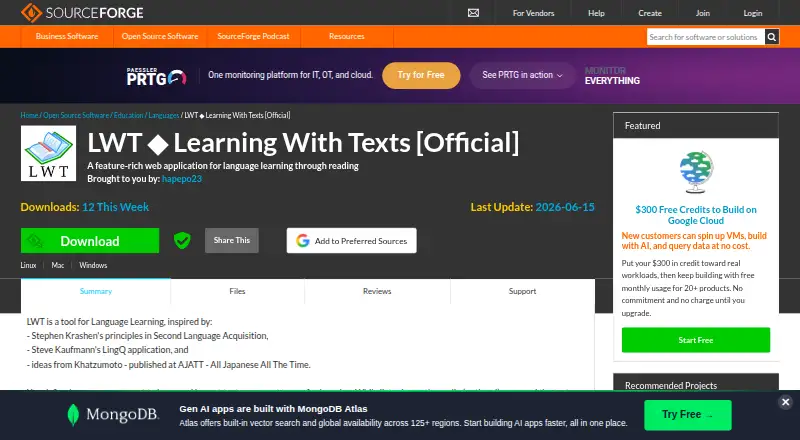Click the green security shield checkmark icon
Viewport: 800px width, 440px height.
tap(182, 240)
